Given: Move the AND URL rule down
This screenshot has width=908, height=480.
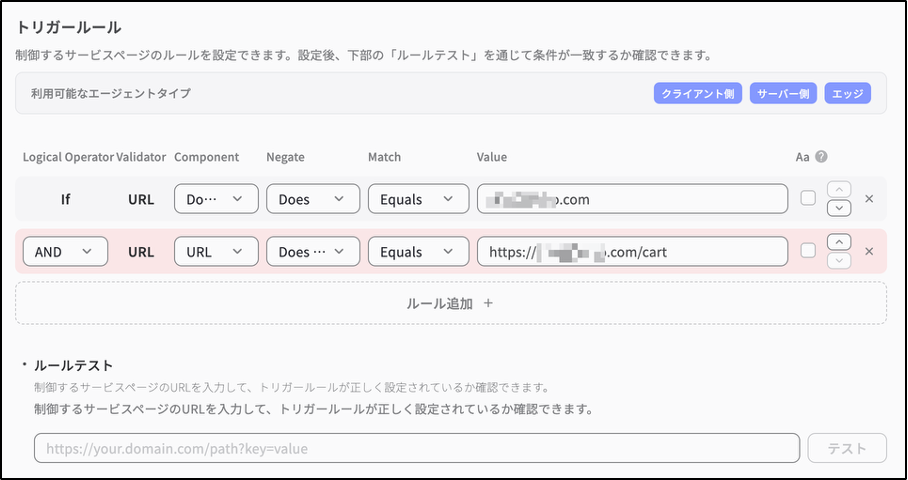Looking at the screenshot, I should [x=839, y=261].
